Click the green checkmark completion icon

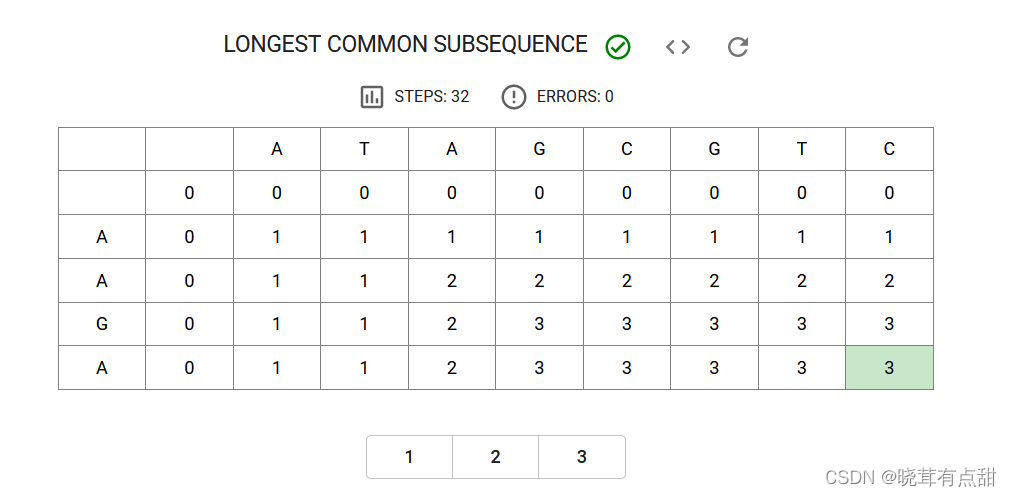tap(618, 47)
